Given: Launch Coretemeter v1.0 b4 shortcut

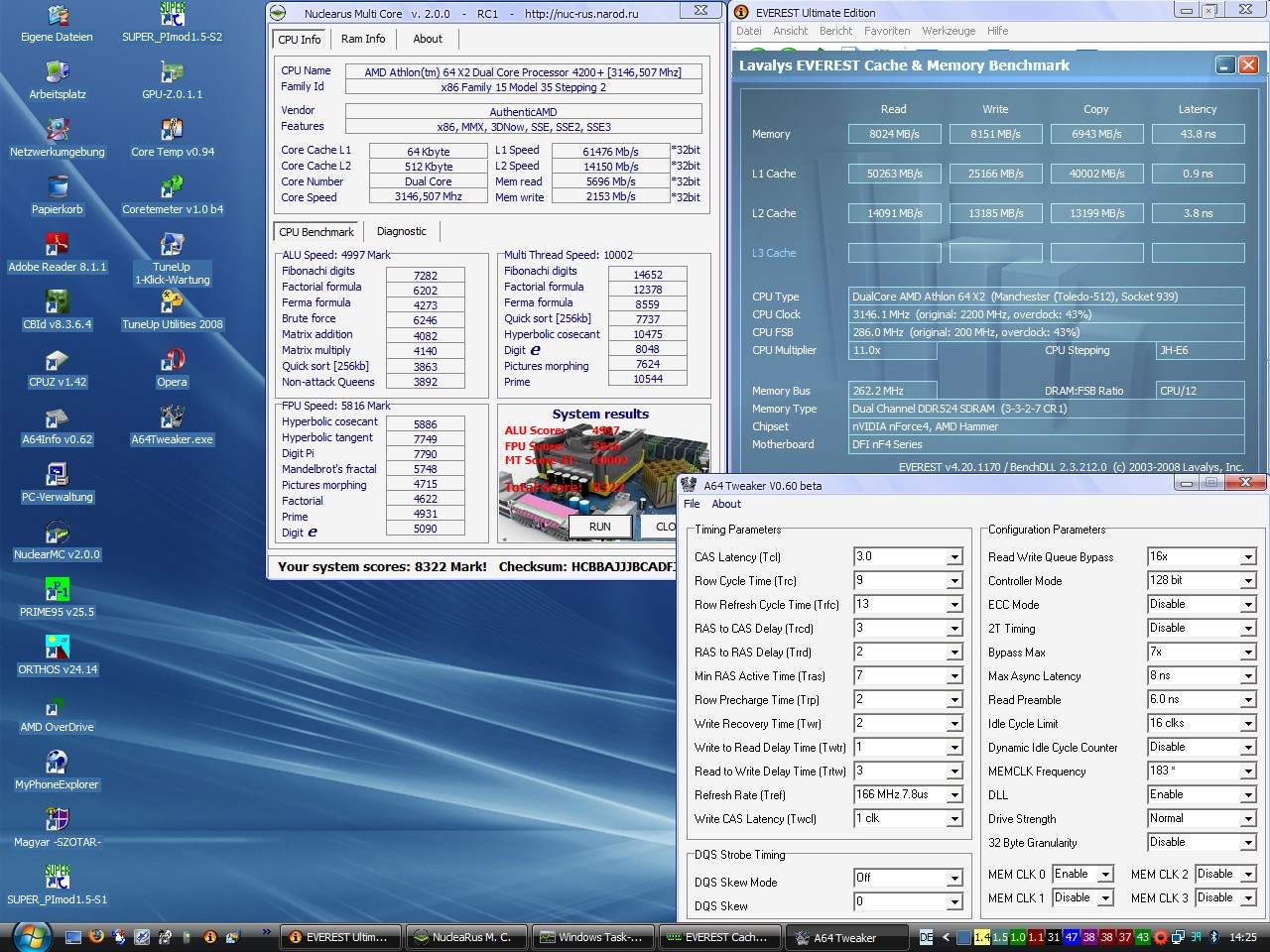Looking at the screenshot, I should [172, 196].
